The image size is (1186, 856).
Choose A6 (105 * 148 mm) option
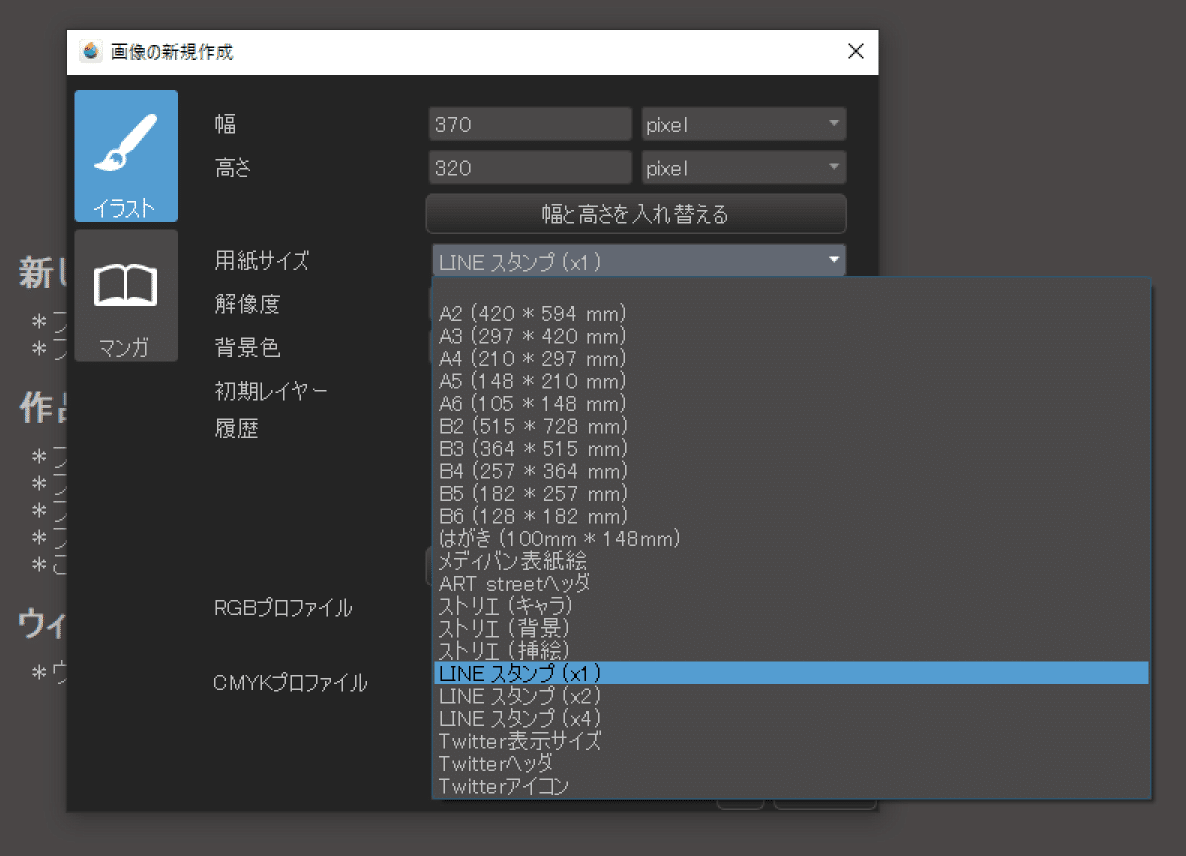tap(791, 404)
